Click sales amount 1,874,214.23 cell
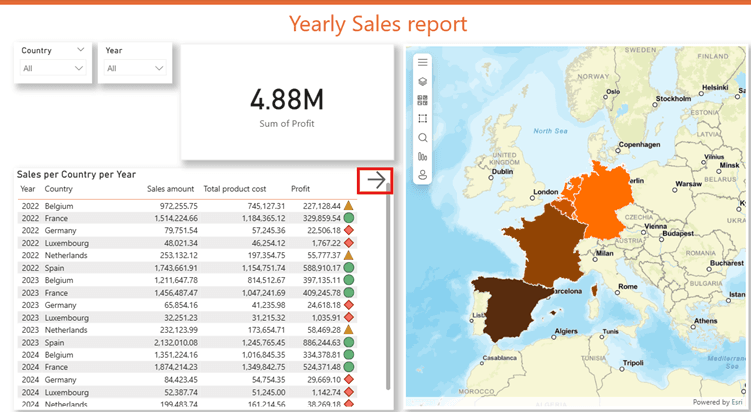The image size is (751, 412). click(176, 367)
